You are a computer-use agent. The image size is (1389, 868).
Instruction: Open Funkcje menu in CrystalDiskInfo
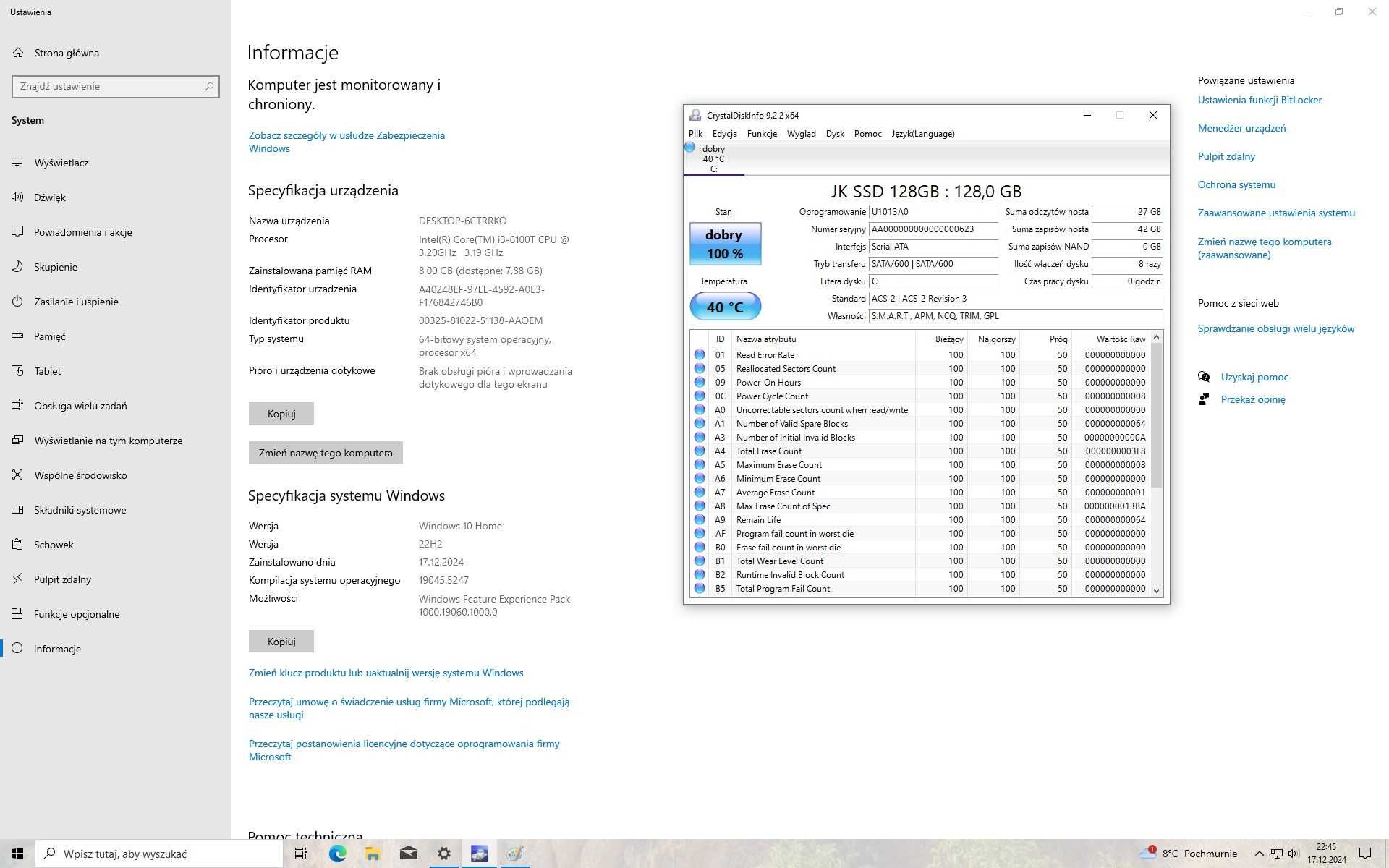point(762,134)
